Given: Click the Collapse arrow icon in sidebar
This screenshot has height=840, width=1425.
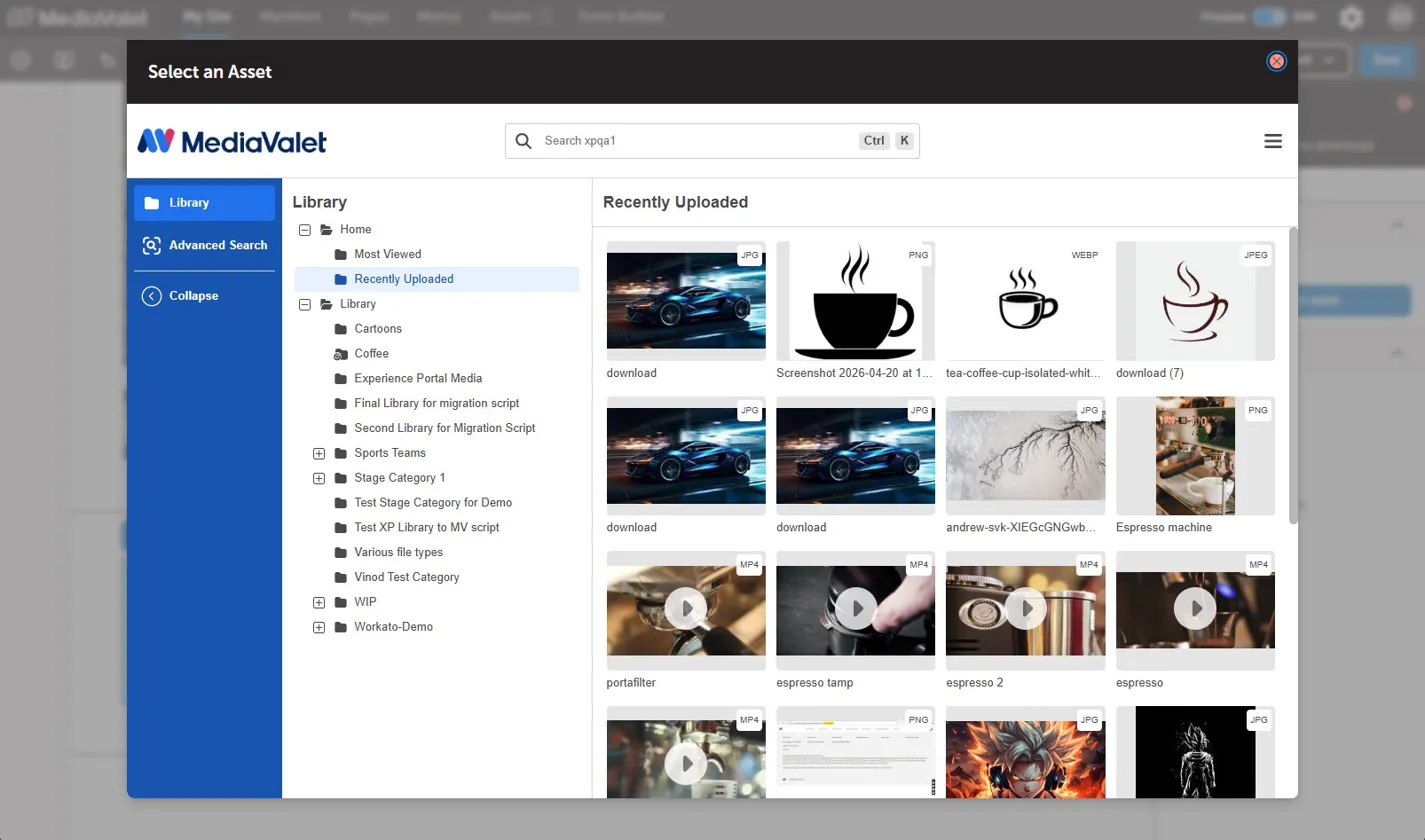Looking at the screenshot, I should coord(152,296).
